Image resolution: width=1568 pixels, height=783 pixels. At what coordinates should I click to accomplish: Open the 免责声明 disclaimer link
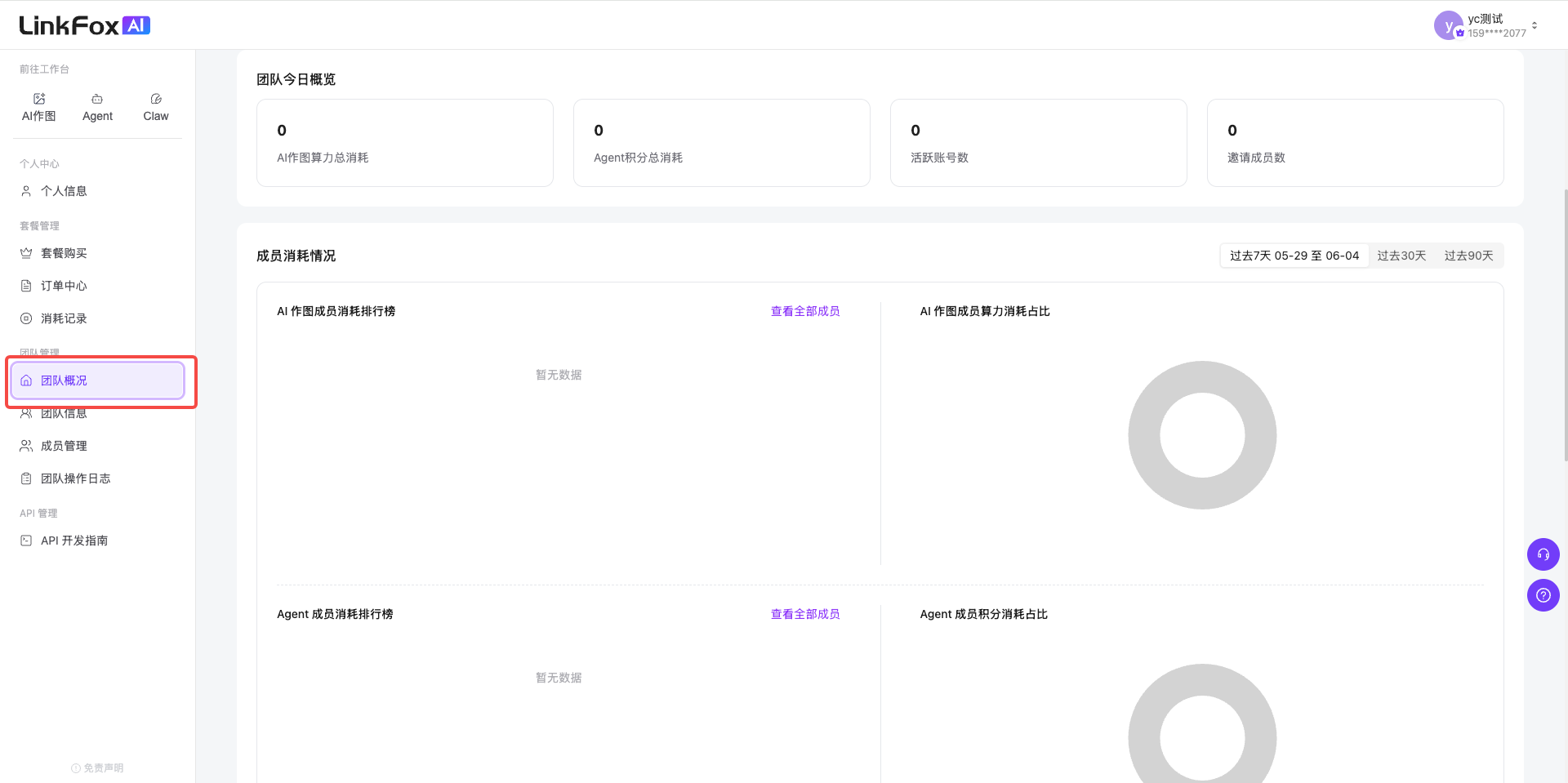click(x=97, y=767)
